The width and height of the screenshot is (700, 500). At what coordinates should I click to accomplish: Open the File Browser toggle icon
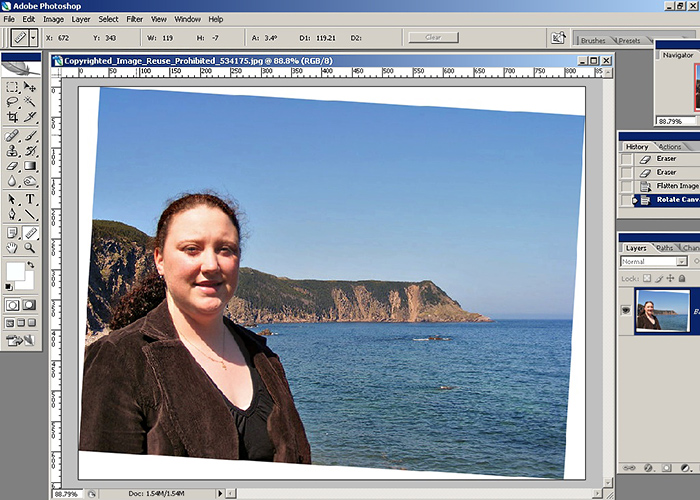coord(558,38)
